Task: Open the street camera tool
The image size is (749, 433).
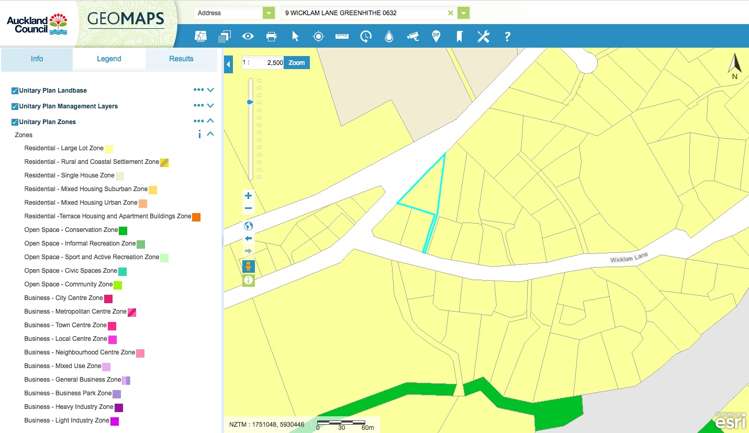Action: 413,36
